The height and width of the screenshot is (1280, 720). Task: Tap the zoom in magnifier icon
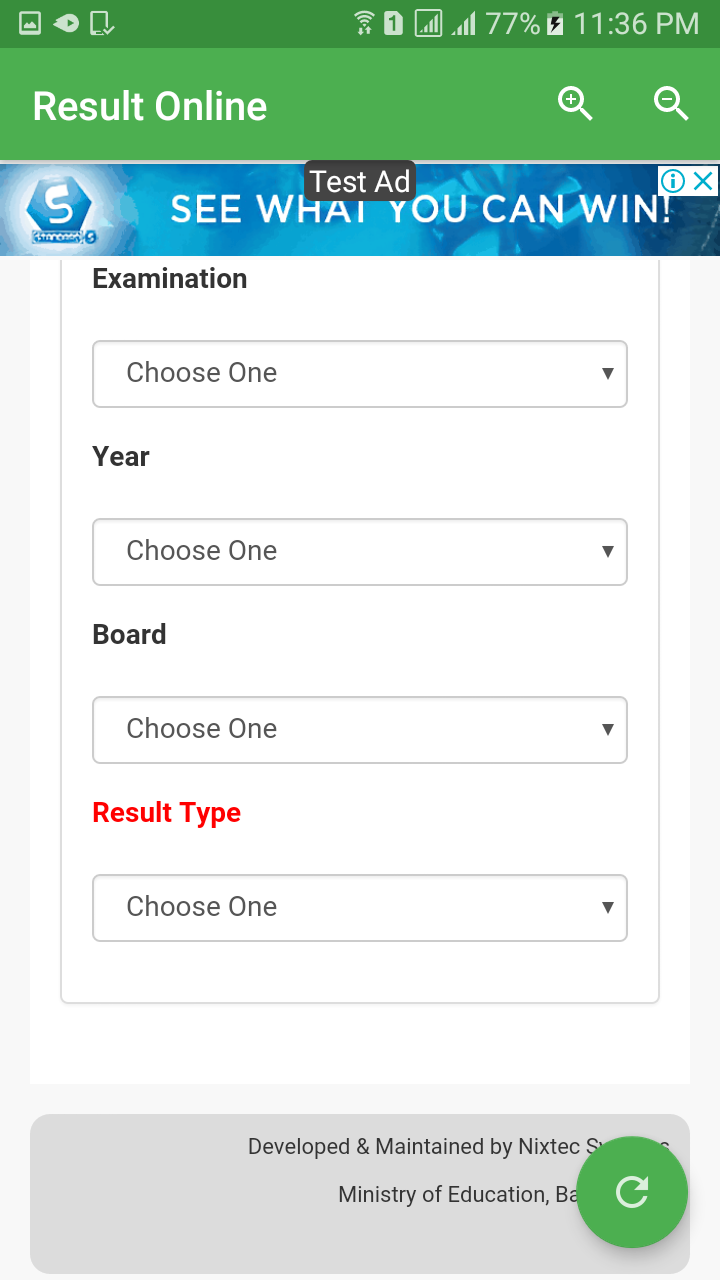tap(575, 104)
